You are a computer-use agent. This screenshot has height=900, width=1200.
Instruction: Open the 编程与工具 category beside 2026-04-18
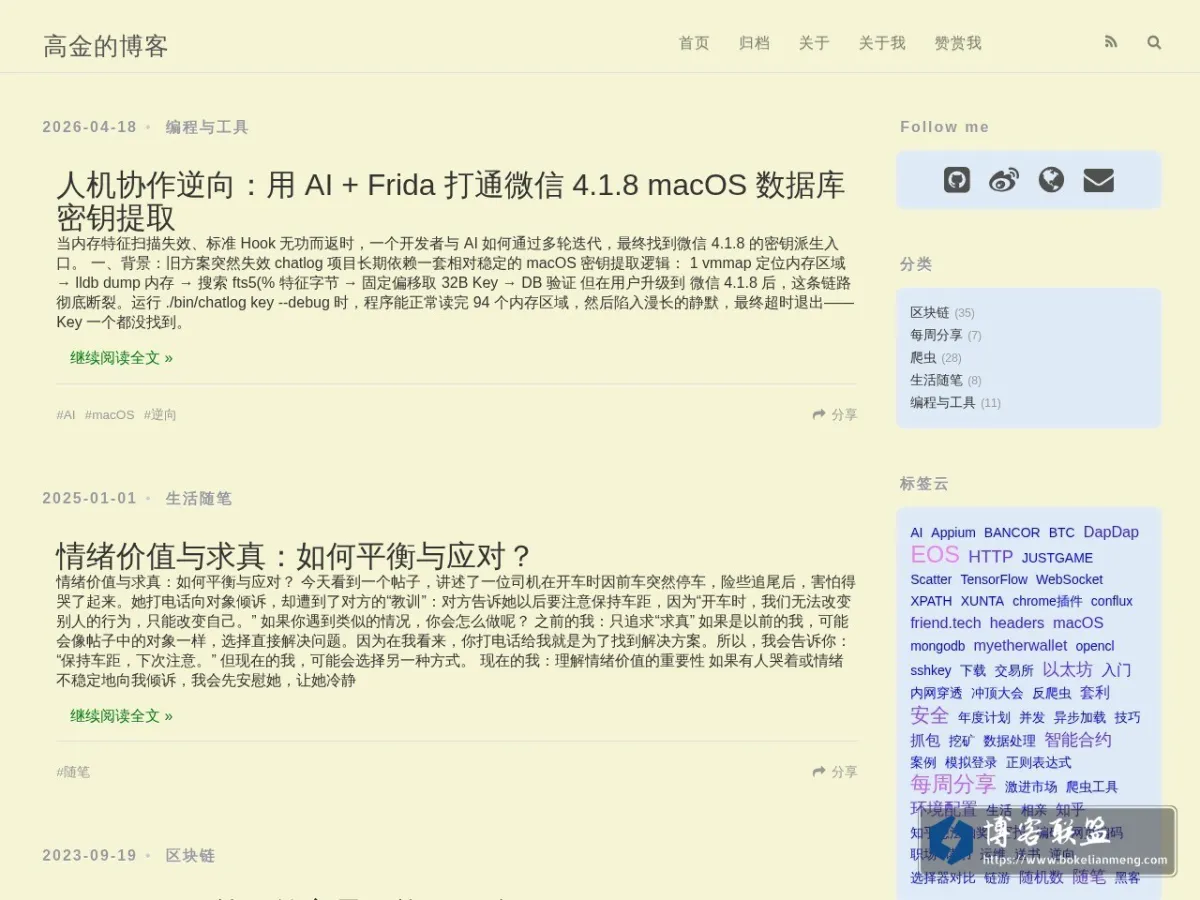click(x=207, y=127)
